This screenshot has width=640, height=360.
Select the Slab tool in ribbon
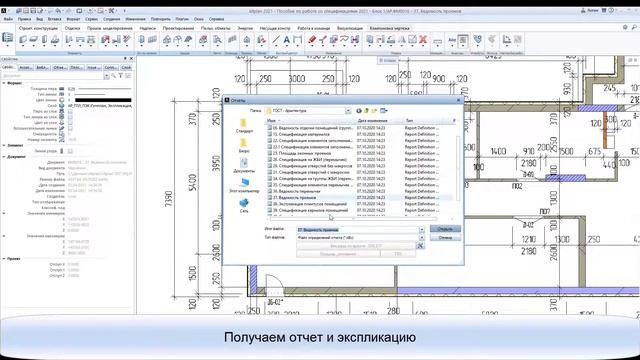(34, 40)
